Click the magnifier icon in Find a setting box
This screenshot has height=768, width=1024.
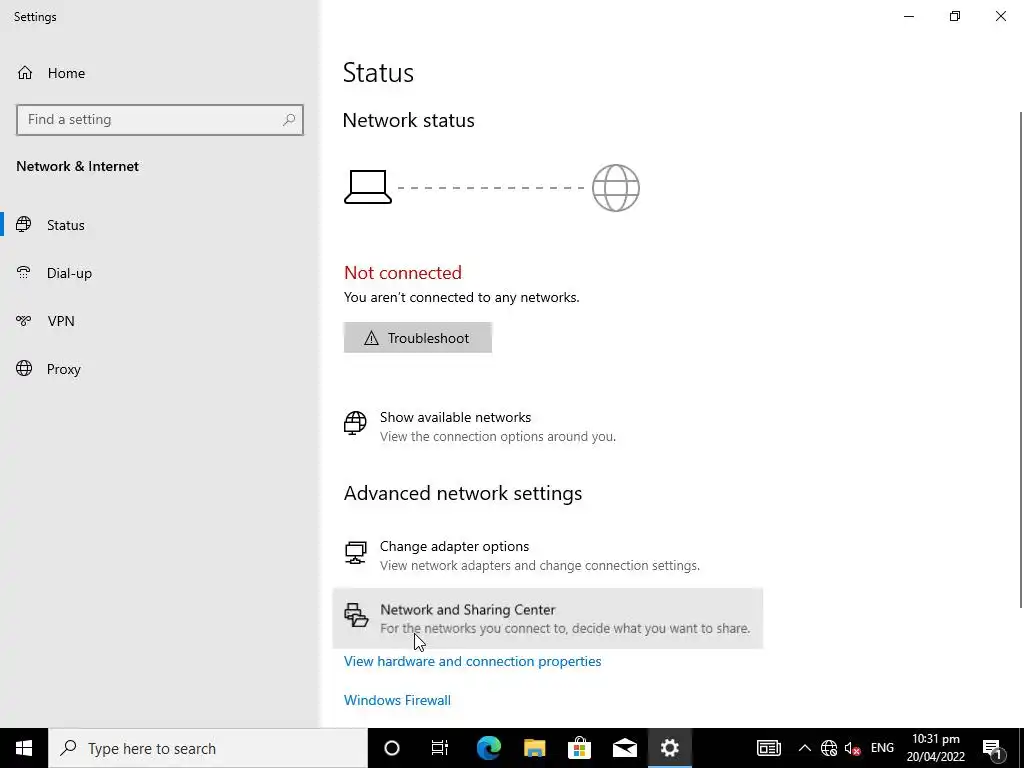pyautogui.click(x=289, y=120)
